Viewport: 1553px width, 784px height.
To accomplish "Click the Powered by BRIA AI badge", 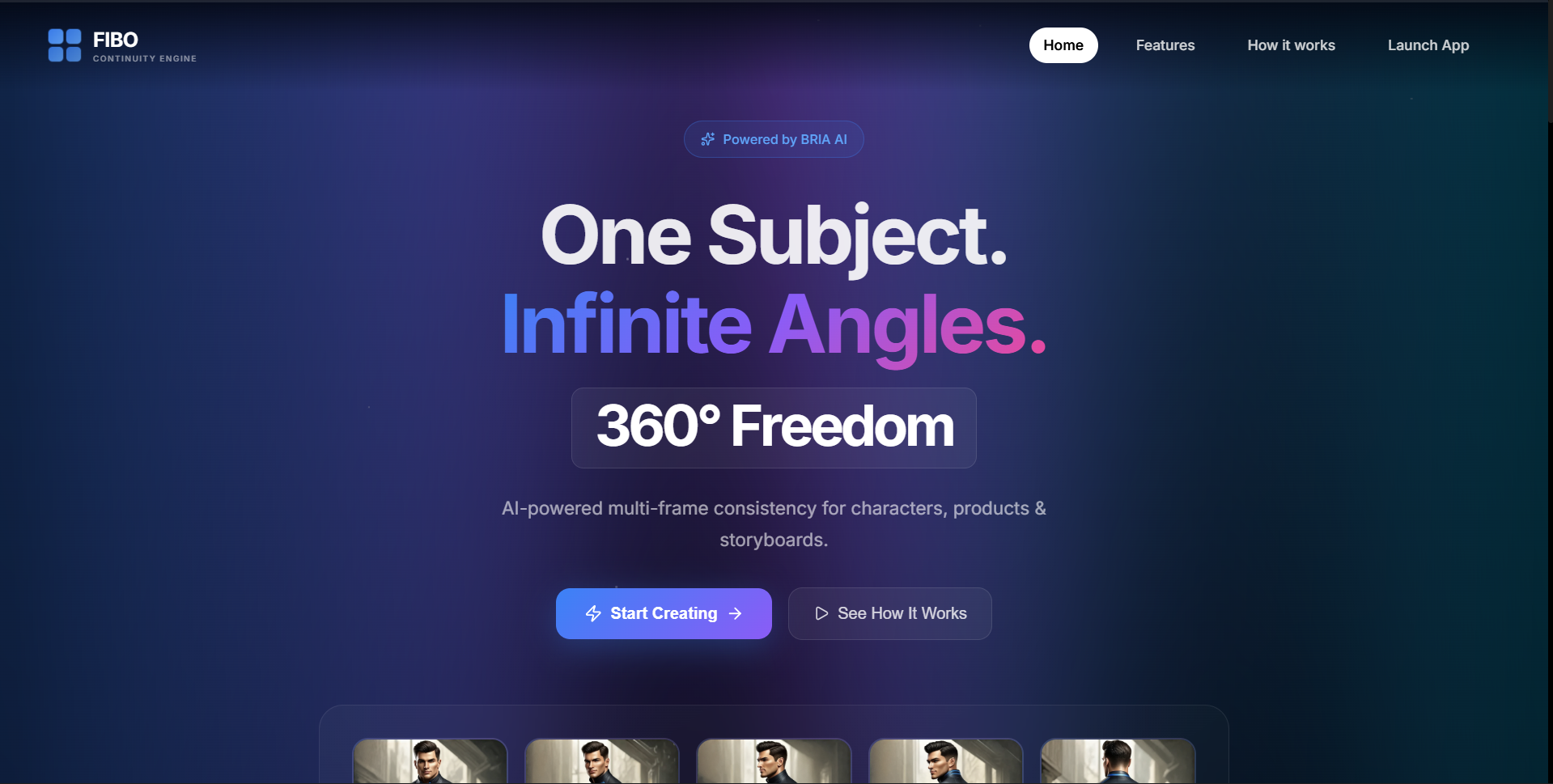I will click(x=774, y=139).
